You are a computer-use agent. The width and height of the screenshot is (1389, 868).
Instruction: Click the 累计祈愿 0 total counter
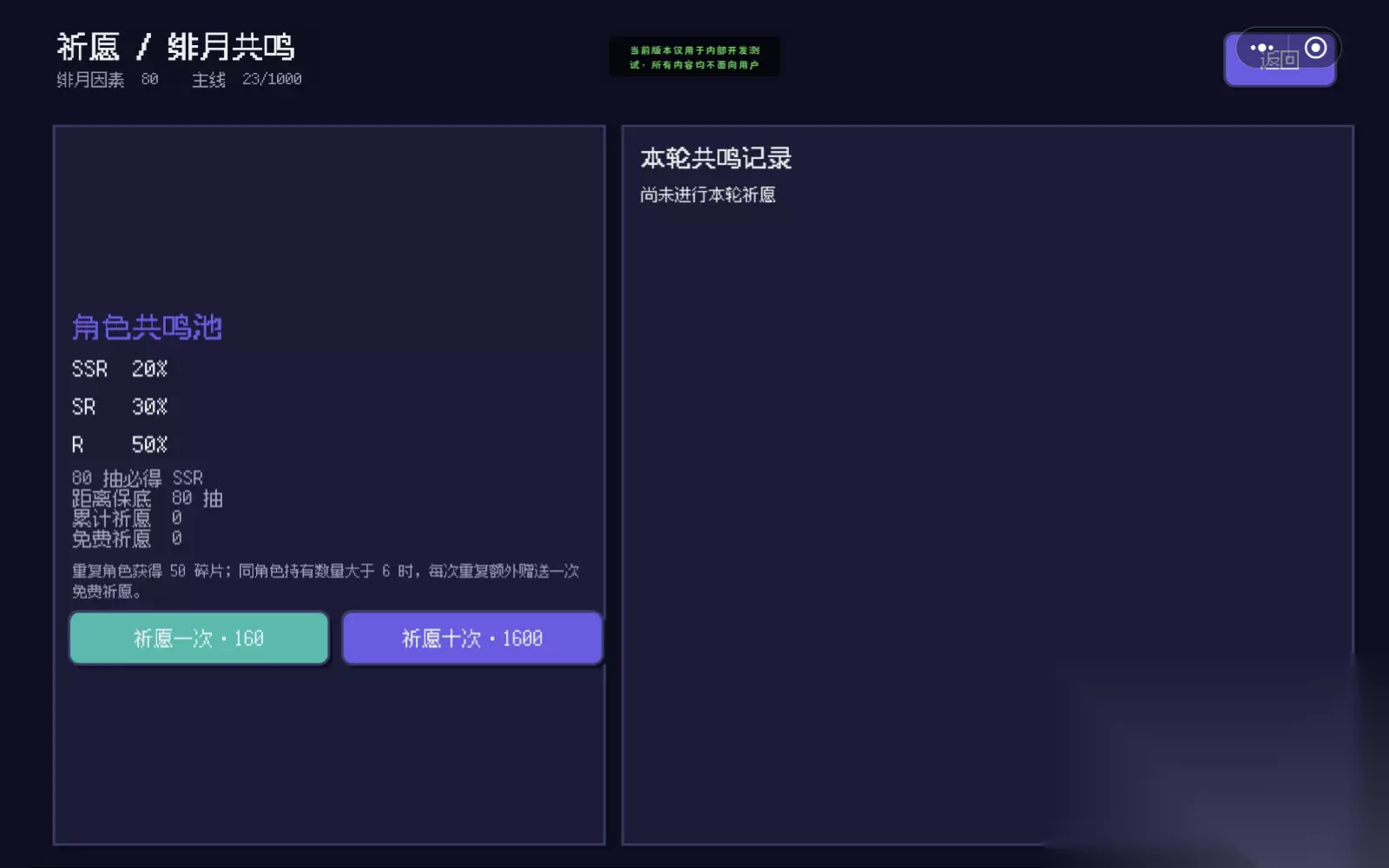127,518
